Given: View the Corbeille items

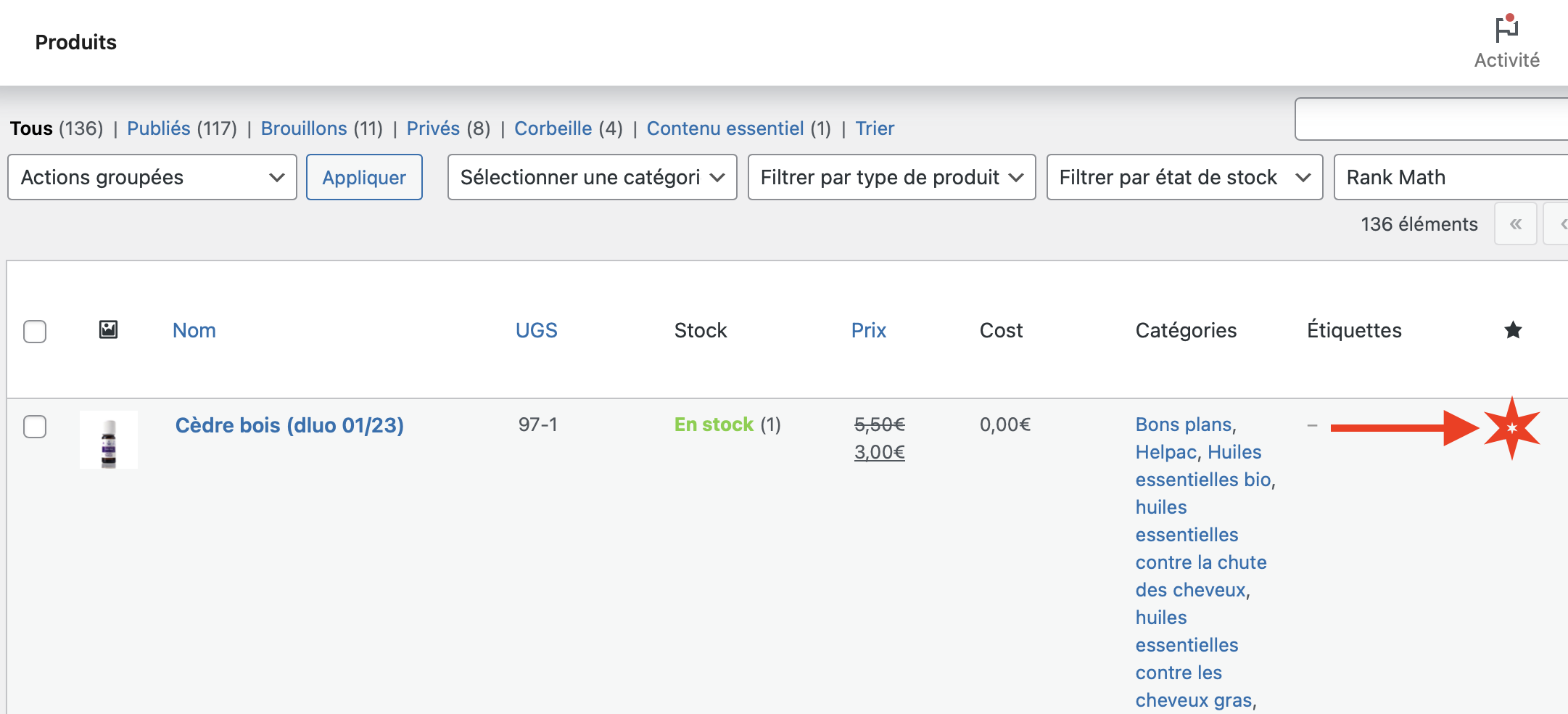Looking at the screenshot, I should click(553, 128).
